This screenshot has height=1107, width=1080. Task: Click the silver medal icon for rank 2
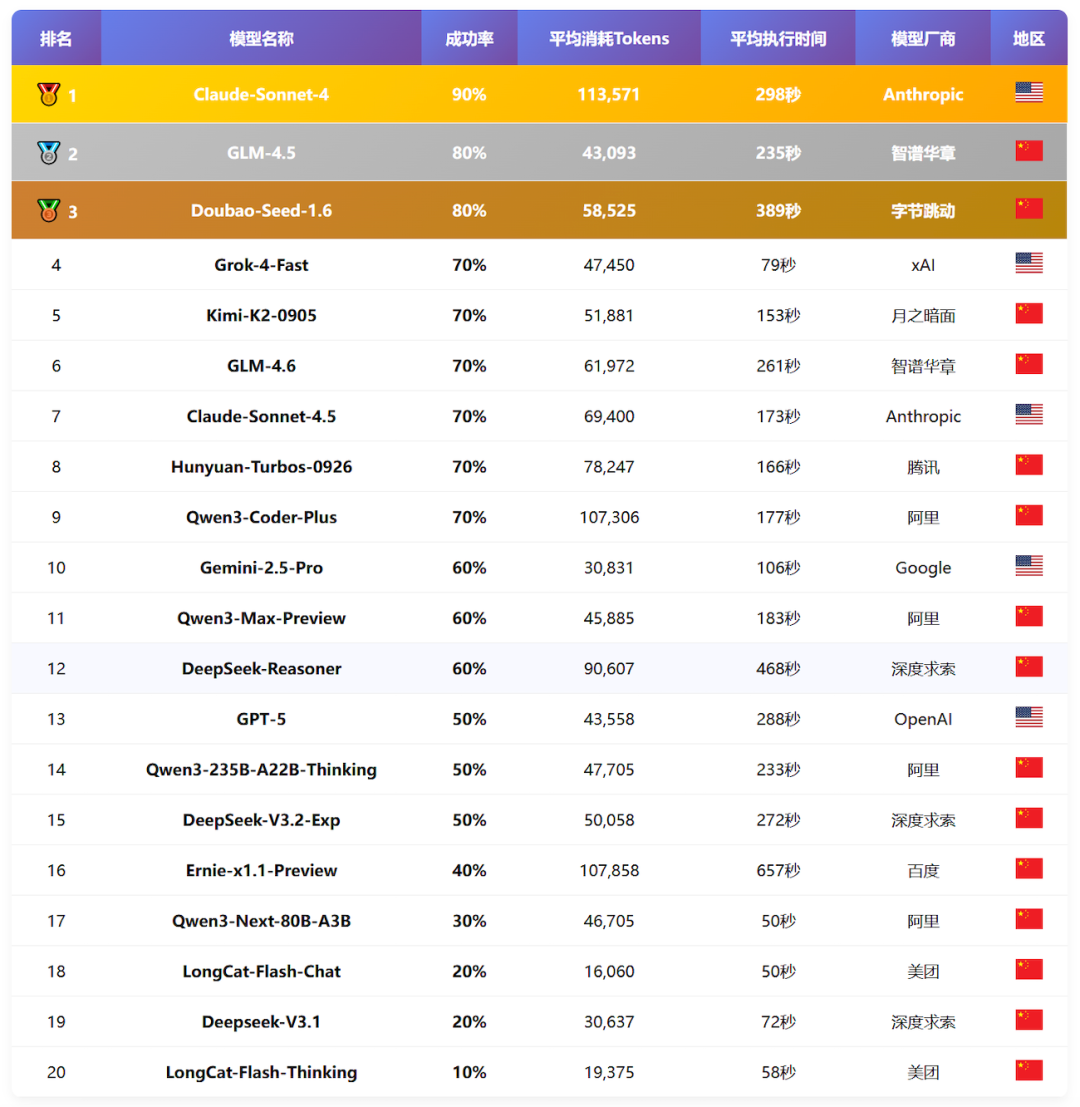click(49, 152)
